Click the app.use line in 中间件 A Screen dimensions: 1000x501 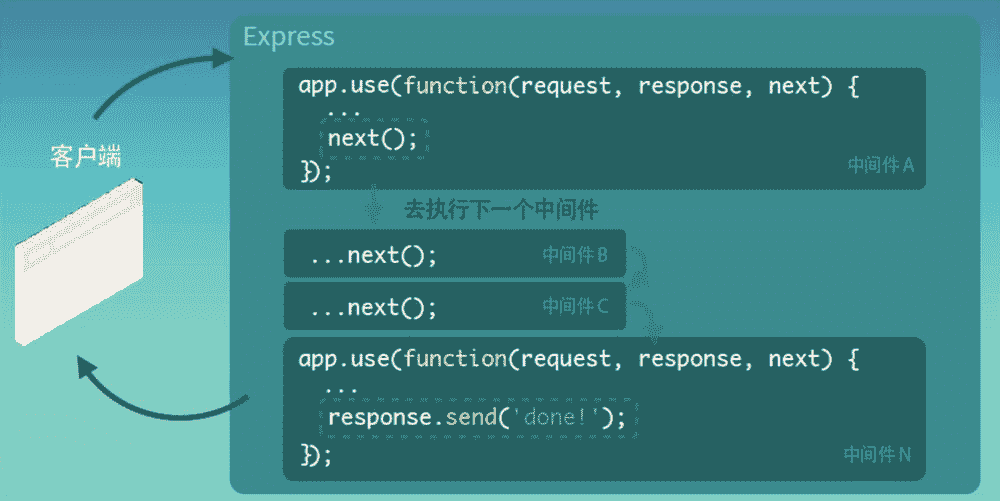(x=578, y=86)
